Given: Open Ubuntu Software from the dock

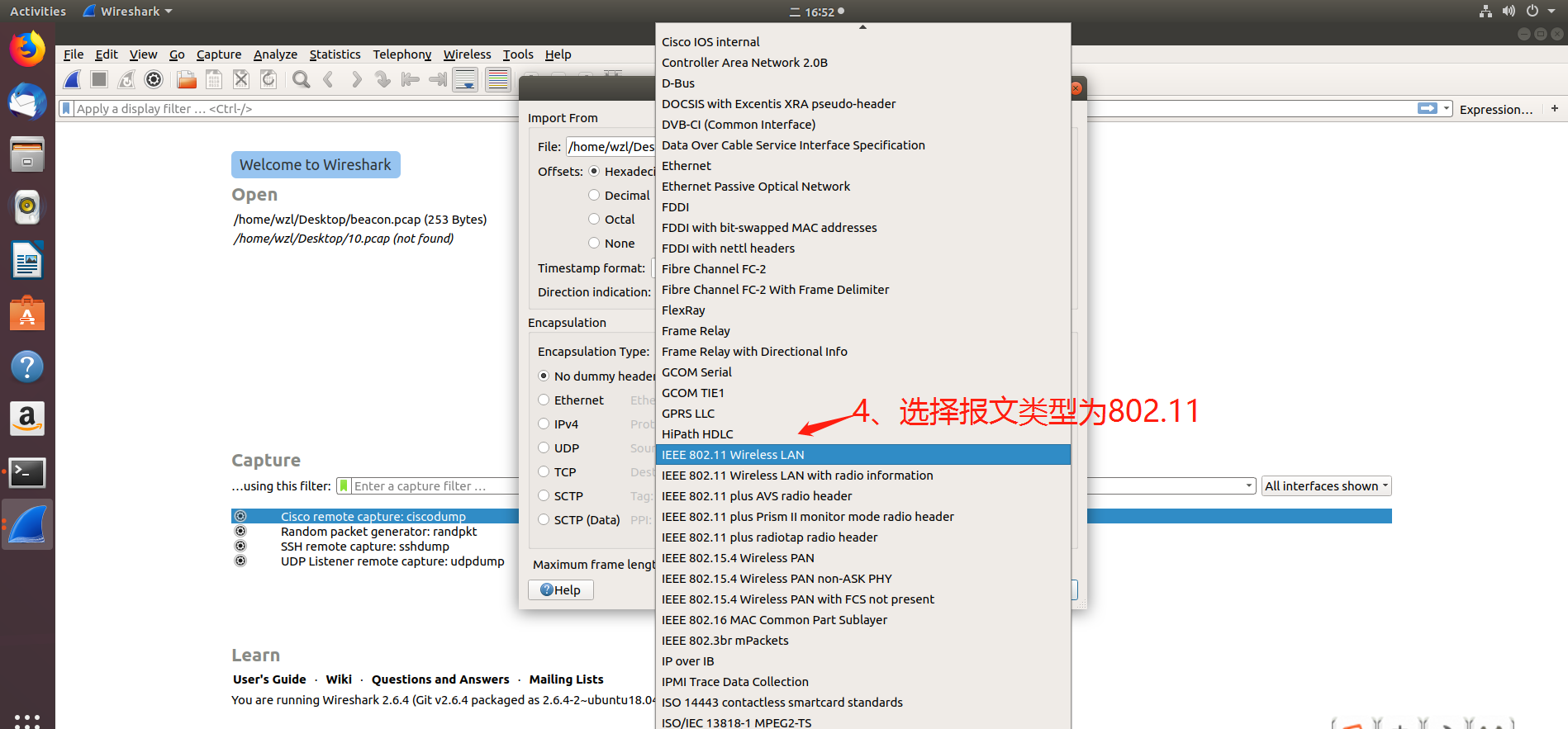Looking at the screenshot, I should tap(27, 314).
